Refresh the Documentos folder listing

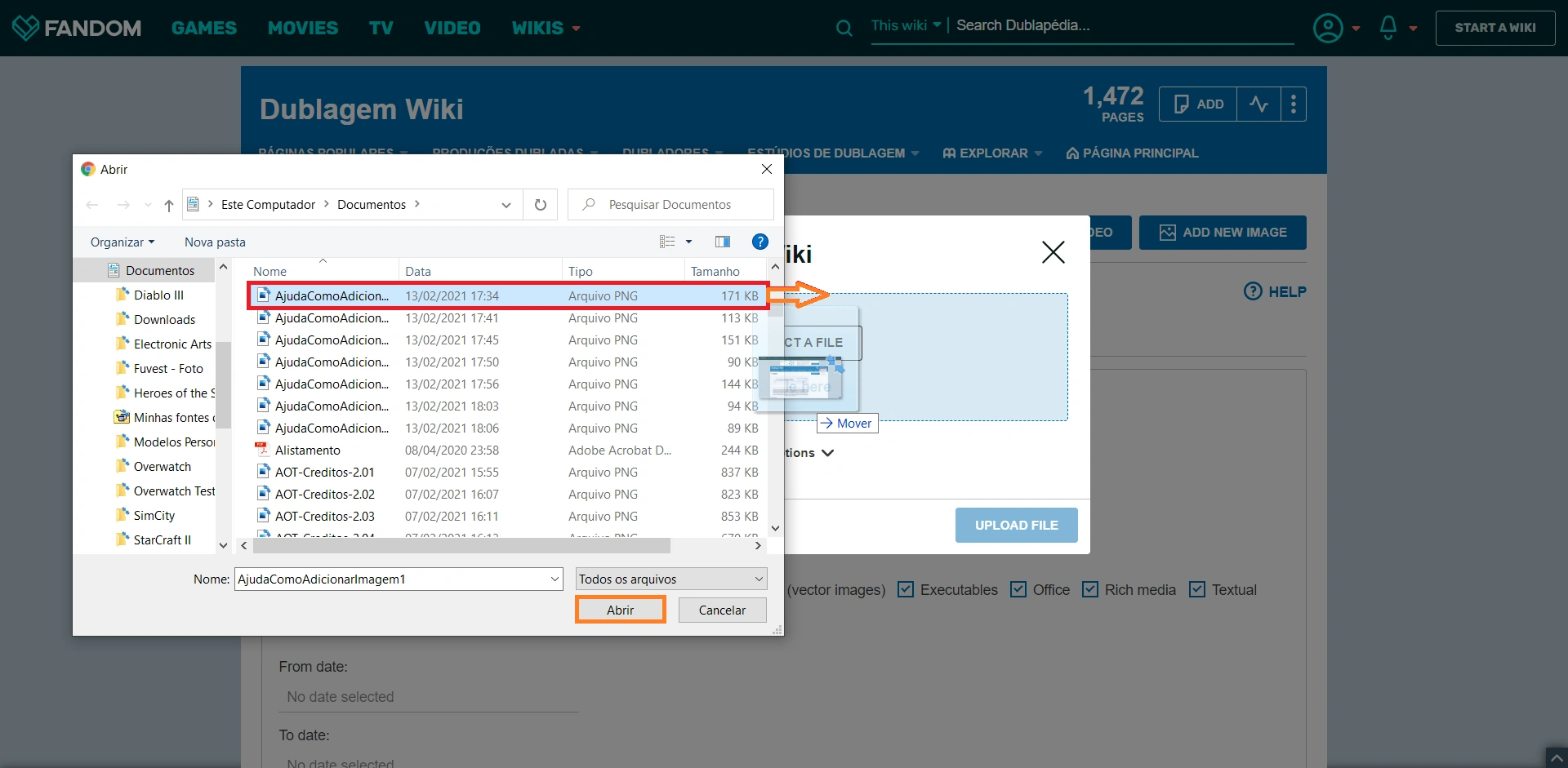pyautogui.click(x=541, y=205)
